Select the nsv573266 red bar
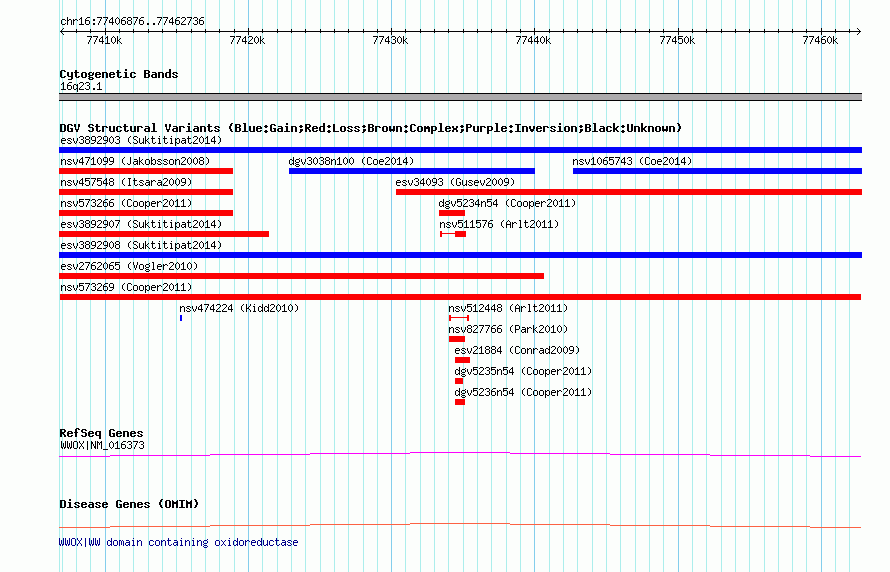The height and width of the screenshot is (572, 890). (x=146, y=213)
